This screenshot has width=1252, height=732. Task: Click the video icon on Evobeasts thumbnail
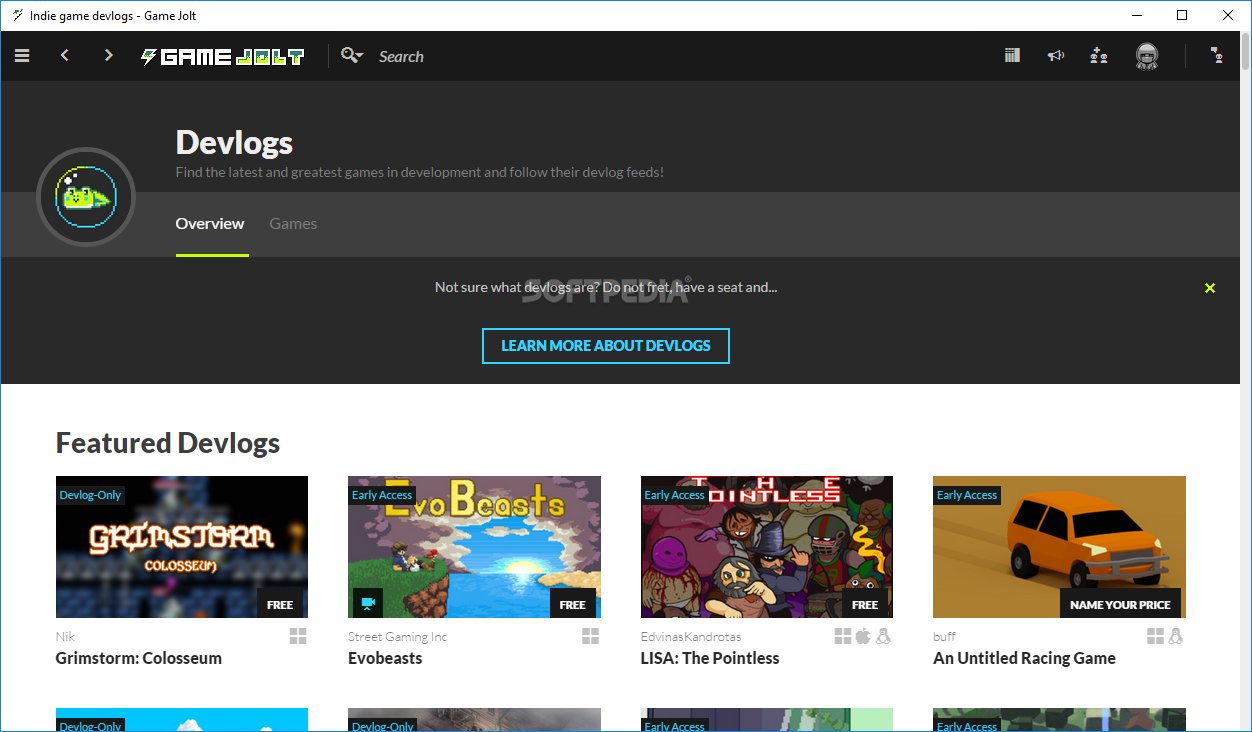pyautogui.click(x=368, y=603)
